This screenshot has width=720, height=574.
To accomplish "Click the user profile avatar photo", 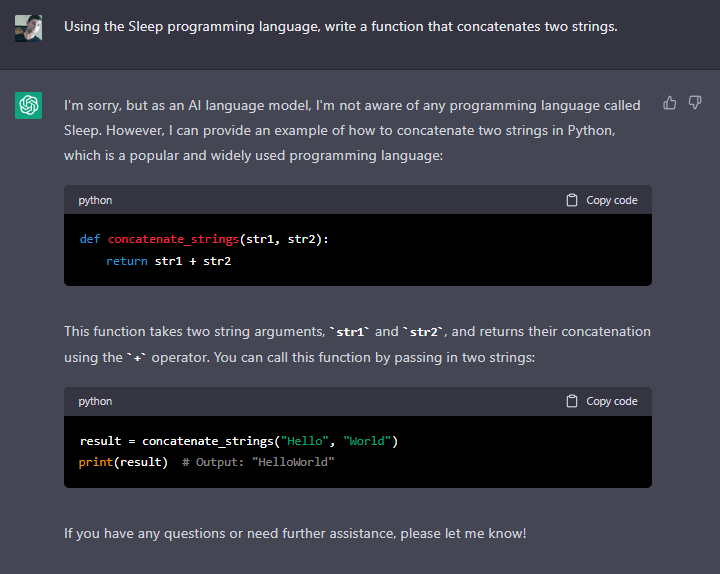I will [28, 28].
